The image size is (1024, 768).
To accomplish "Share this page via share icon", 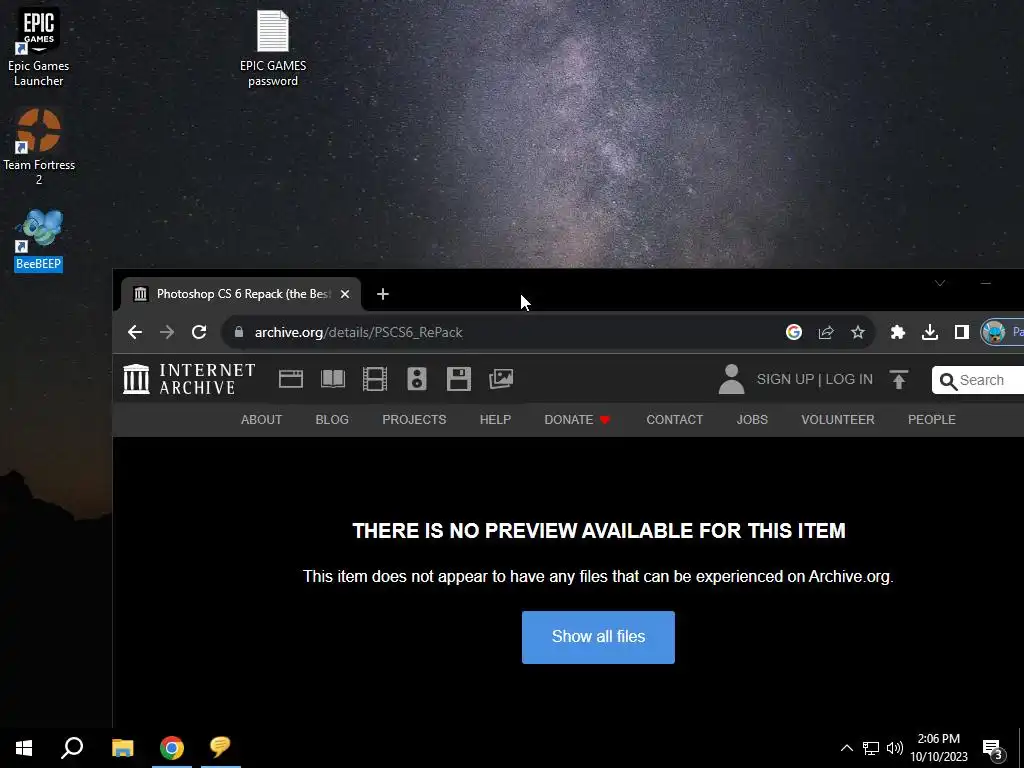I will 825,332.
